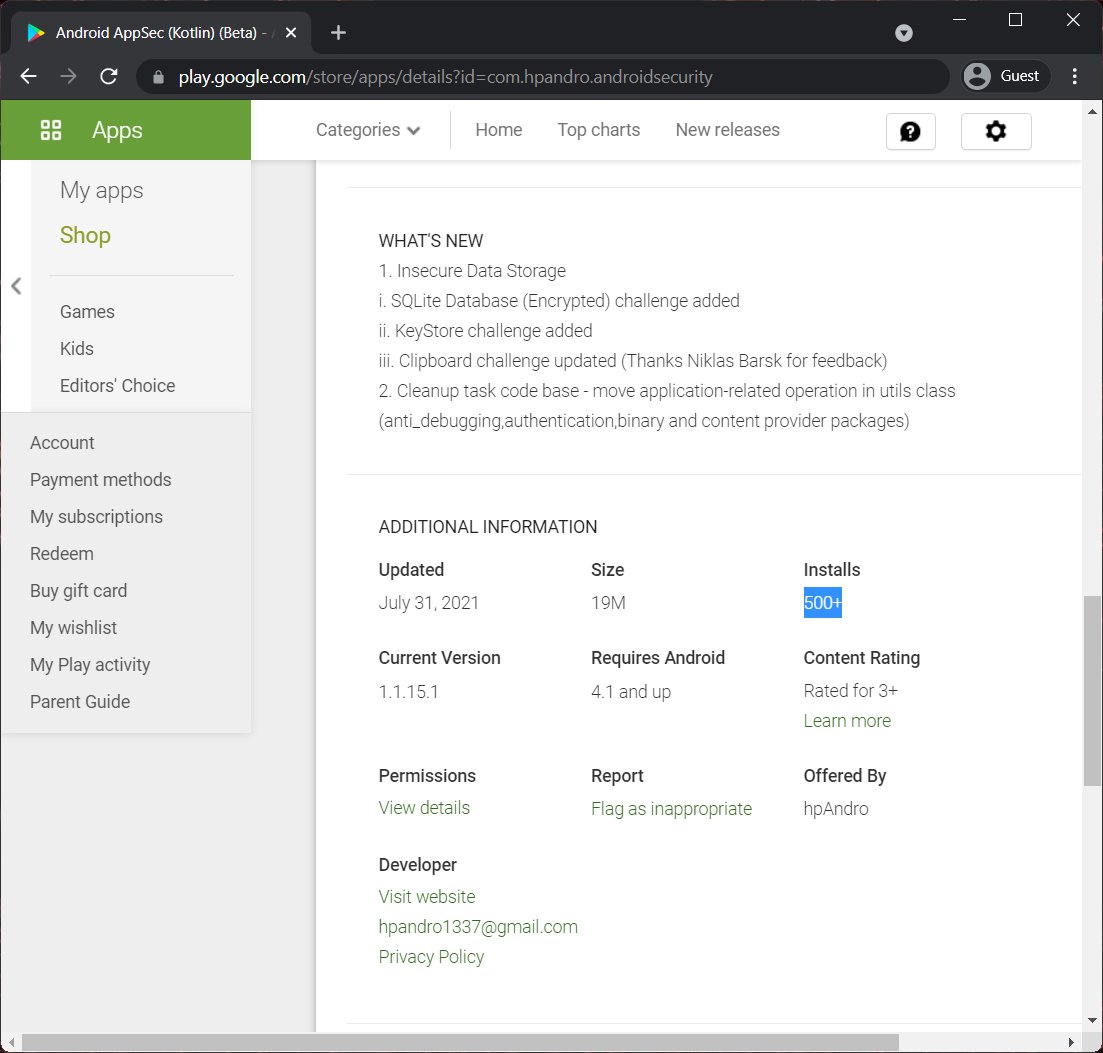Open Top charts

coord(599,130)
